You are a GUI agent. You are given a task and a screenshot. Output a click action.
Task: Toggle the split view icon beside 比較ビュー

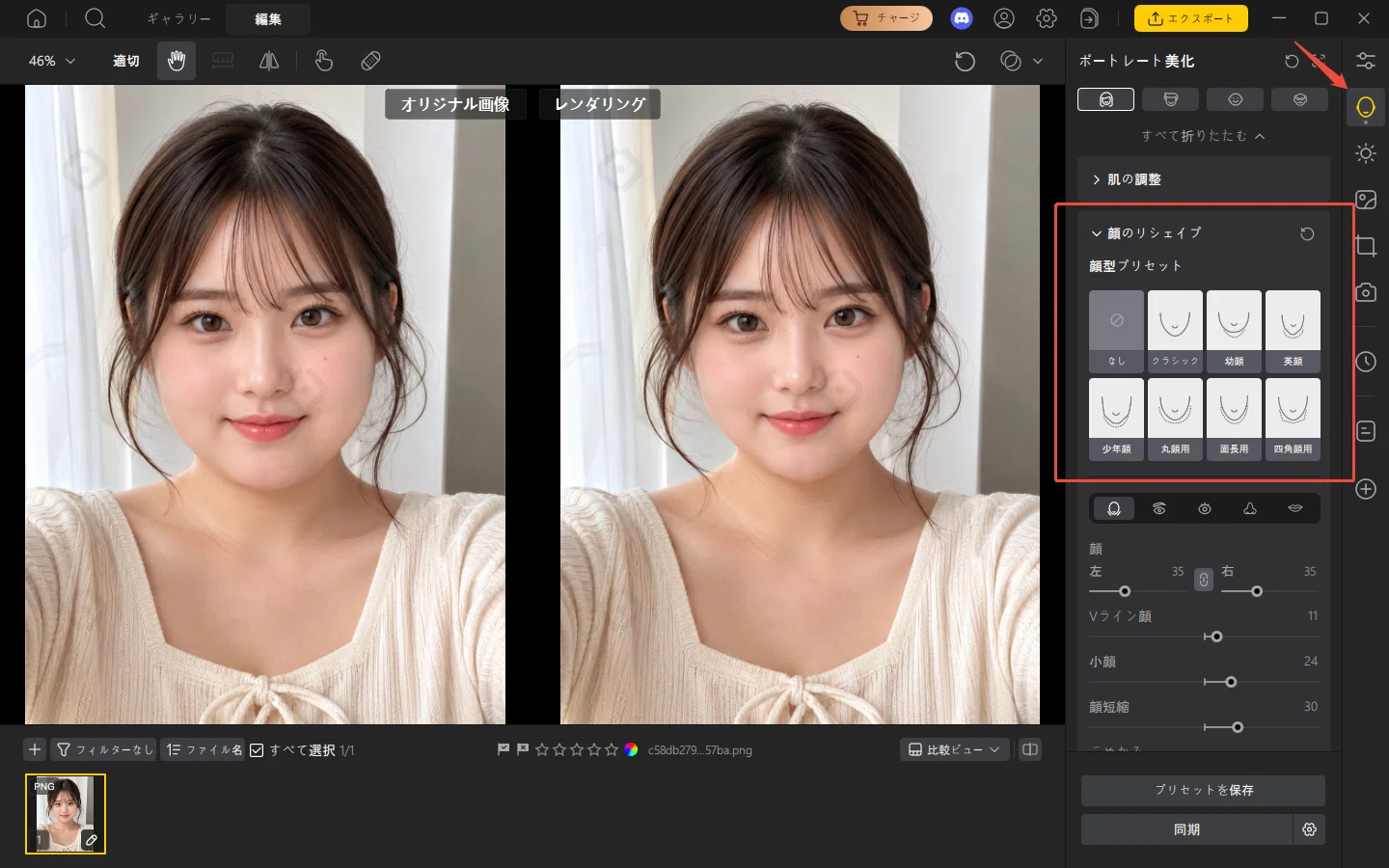click(1030, 749)
